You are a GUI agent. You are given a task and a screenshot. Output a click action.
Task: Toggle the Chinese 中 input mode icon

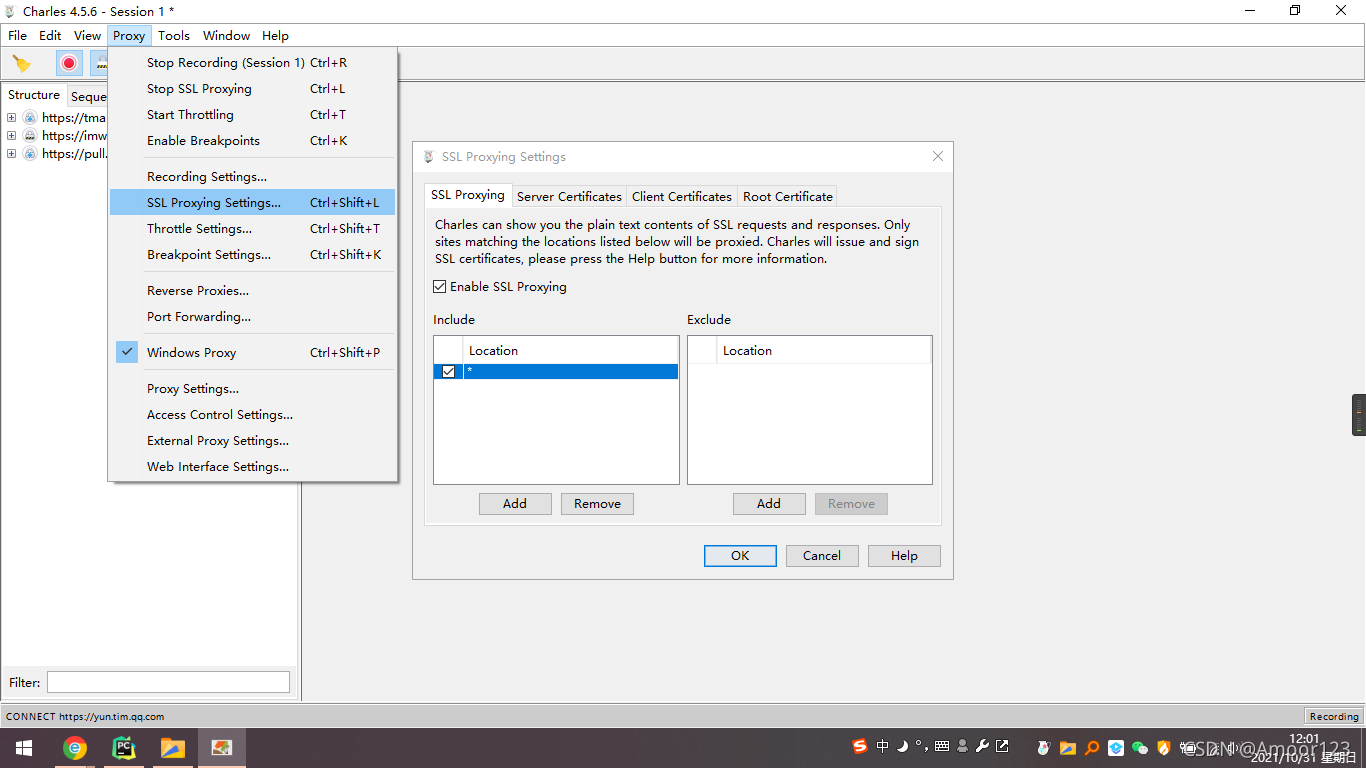point(882,746)
